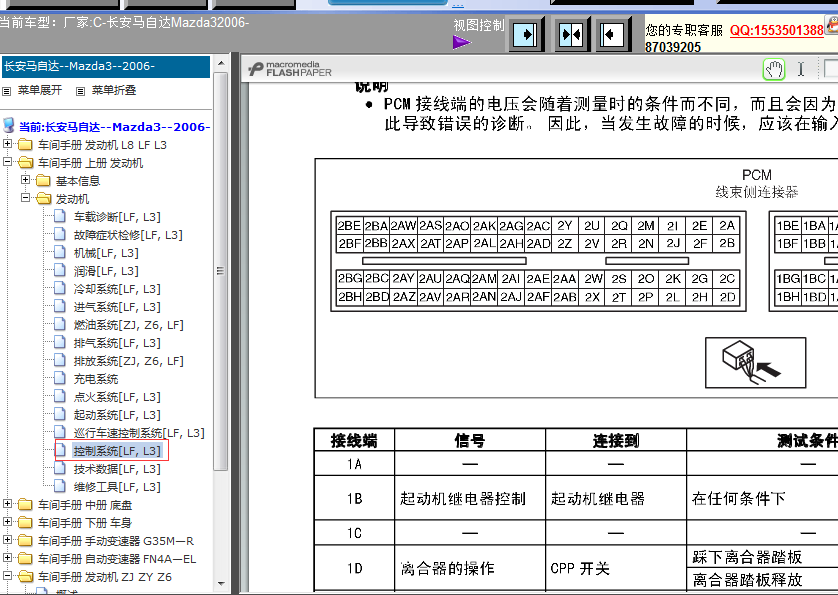Collapse the 车间手册 上册 发动机 node
Viewport: 838px width, 595px height.
click(x=7, y=161)
